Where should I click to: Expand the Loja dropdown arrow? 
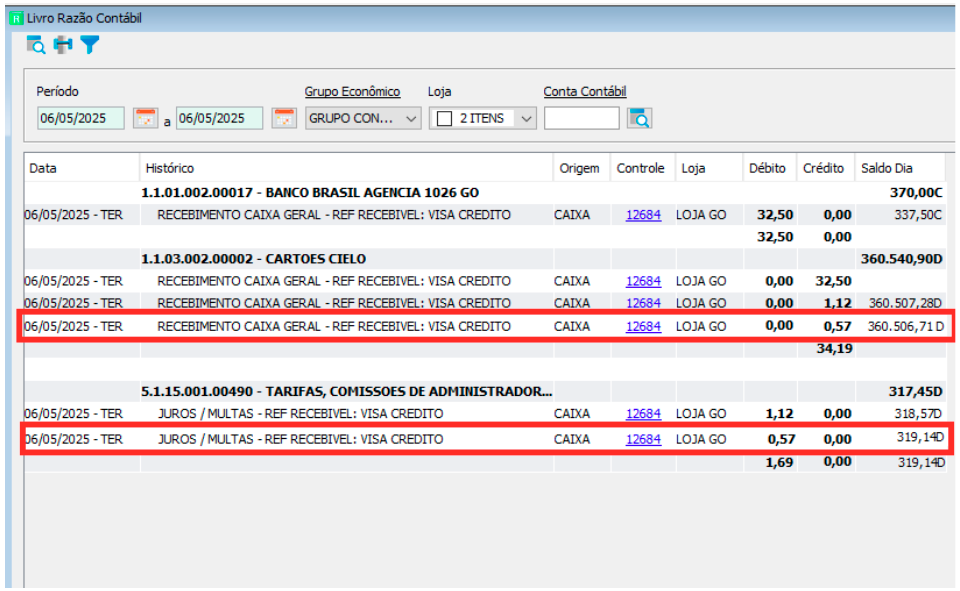tap(527, 118)
